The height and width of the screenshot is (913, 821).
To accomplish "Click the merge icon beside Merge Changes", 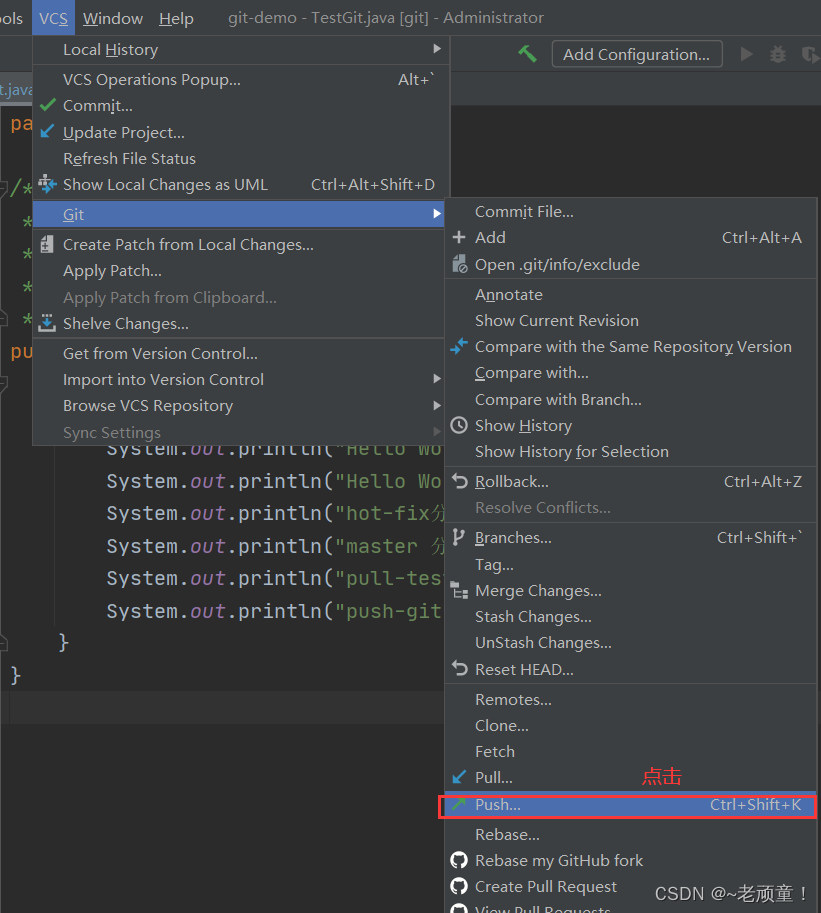I will (x=459, y=590).
